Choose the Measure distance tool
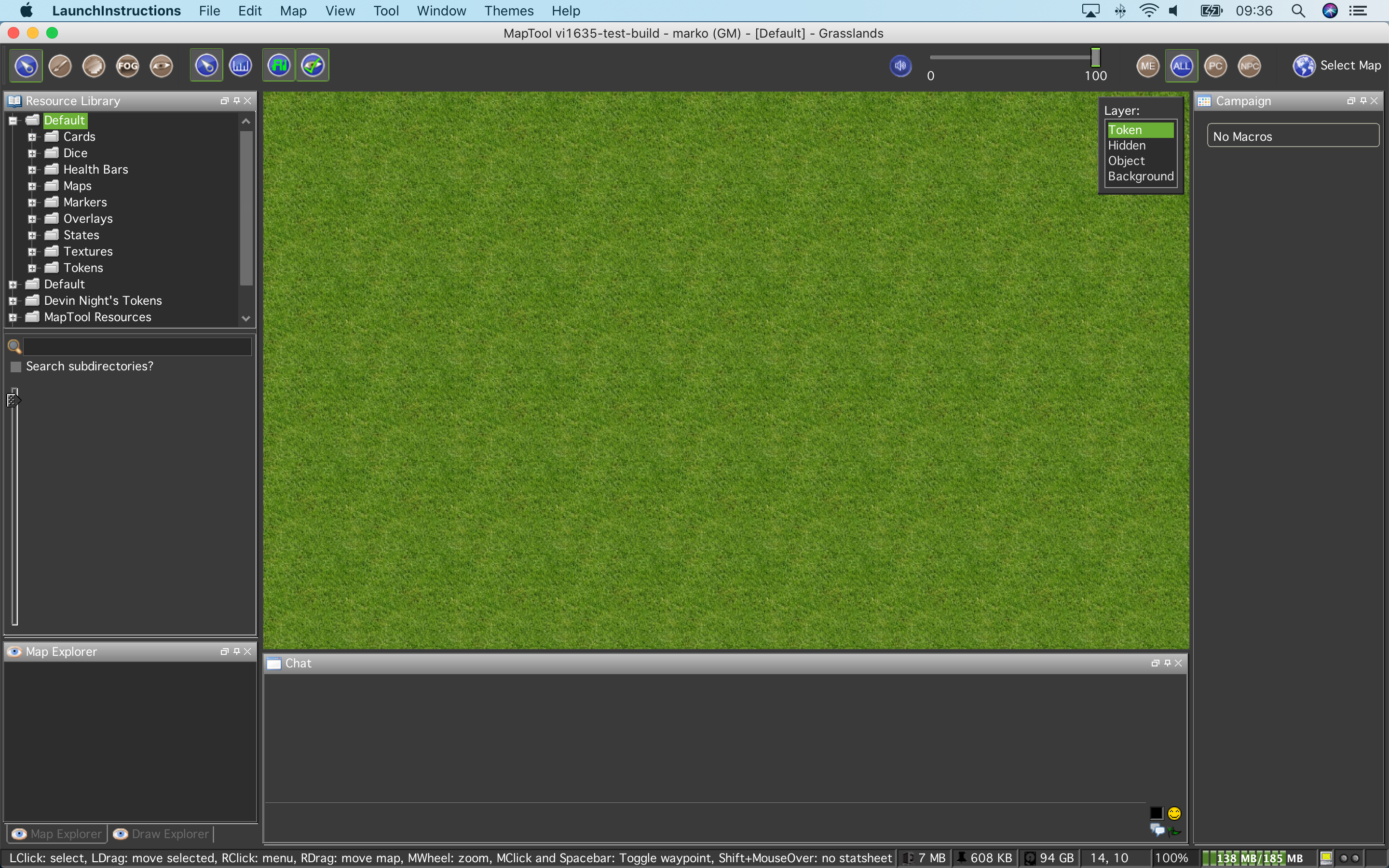1389x868 pixels. [240, 66]
